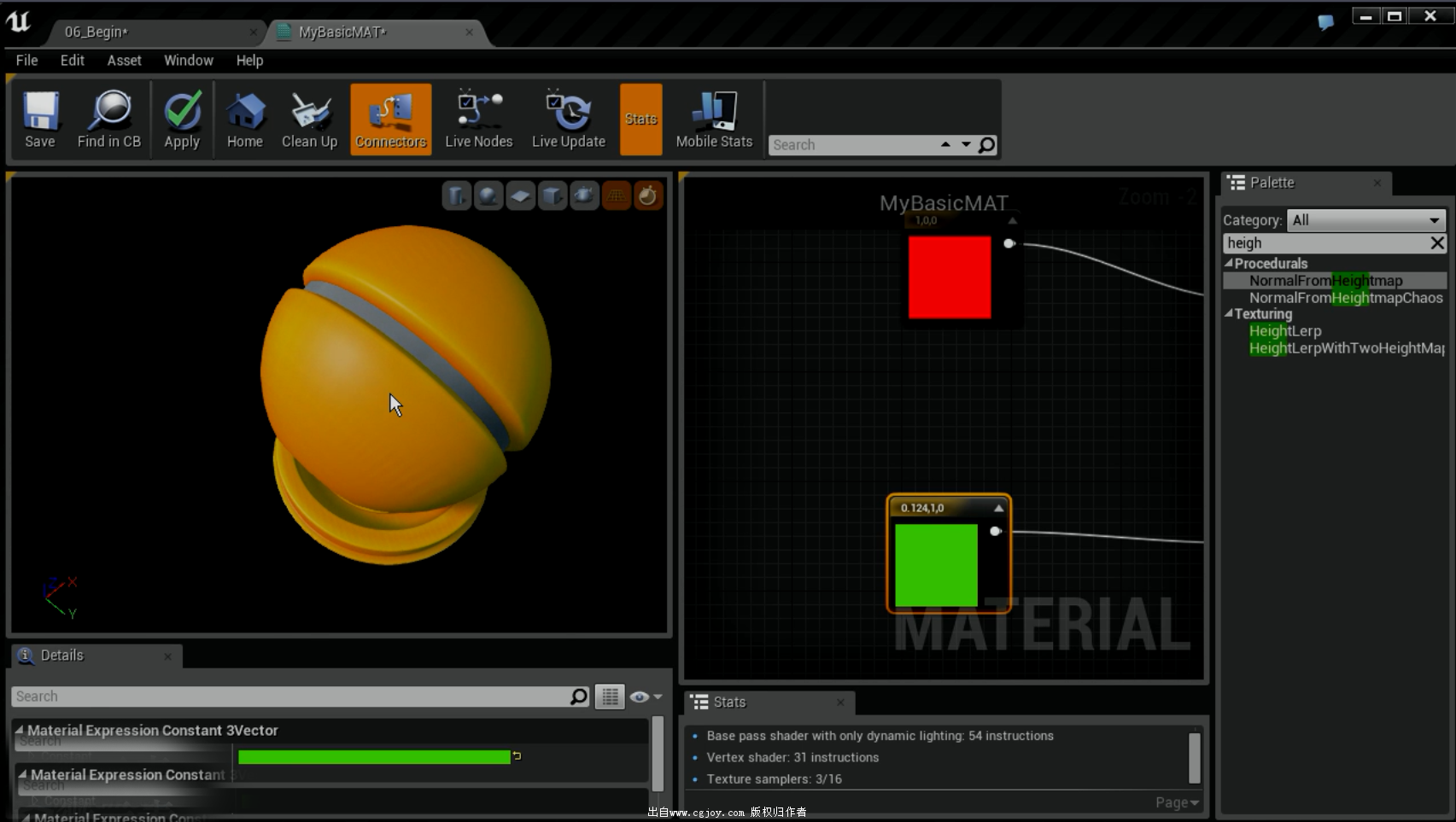
Task: Reset Constant value to default arrow
Action: pos(517,756)
